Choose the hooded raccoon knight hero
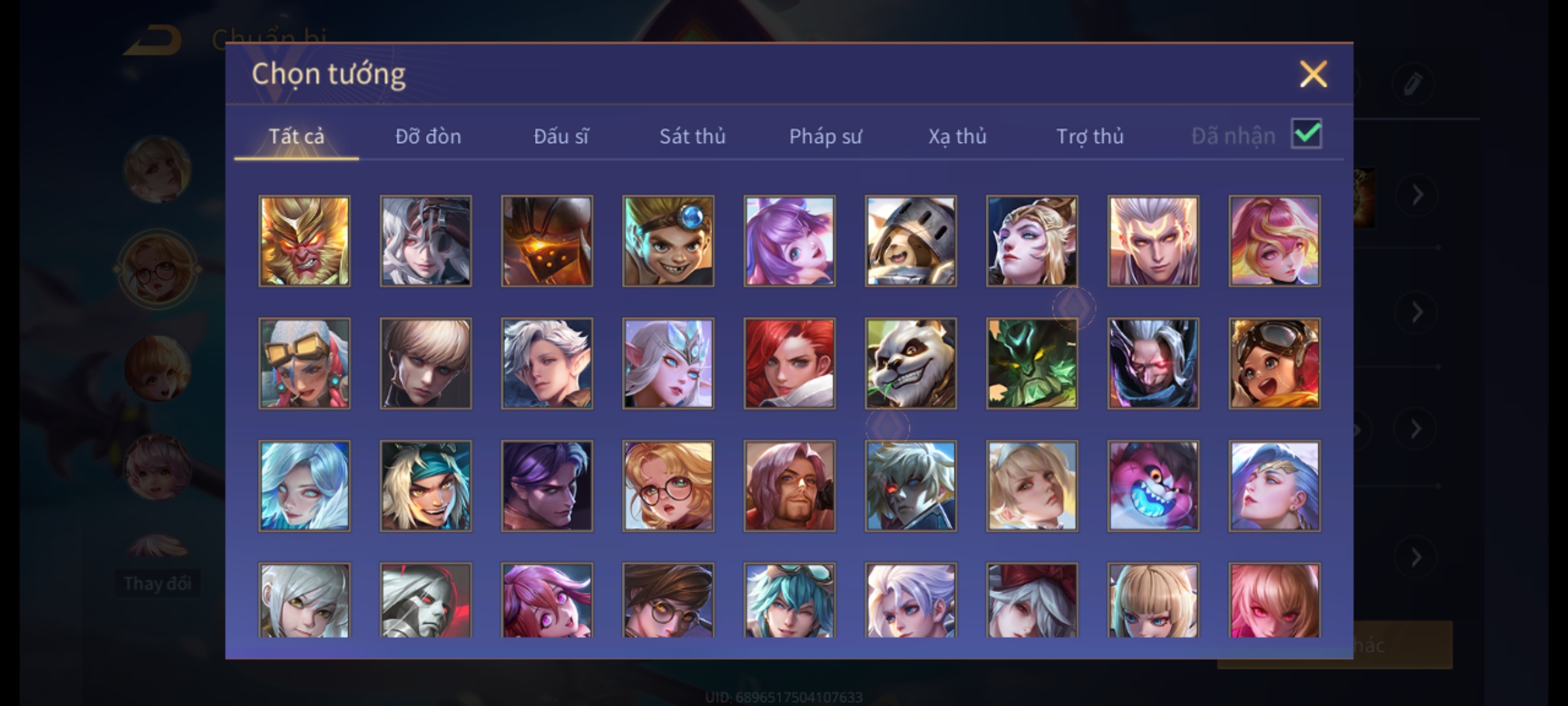 911,241
